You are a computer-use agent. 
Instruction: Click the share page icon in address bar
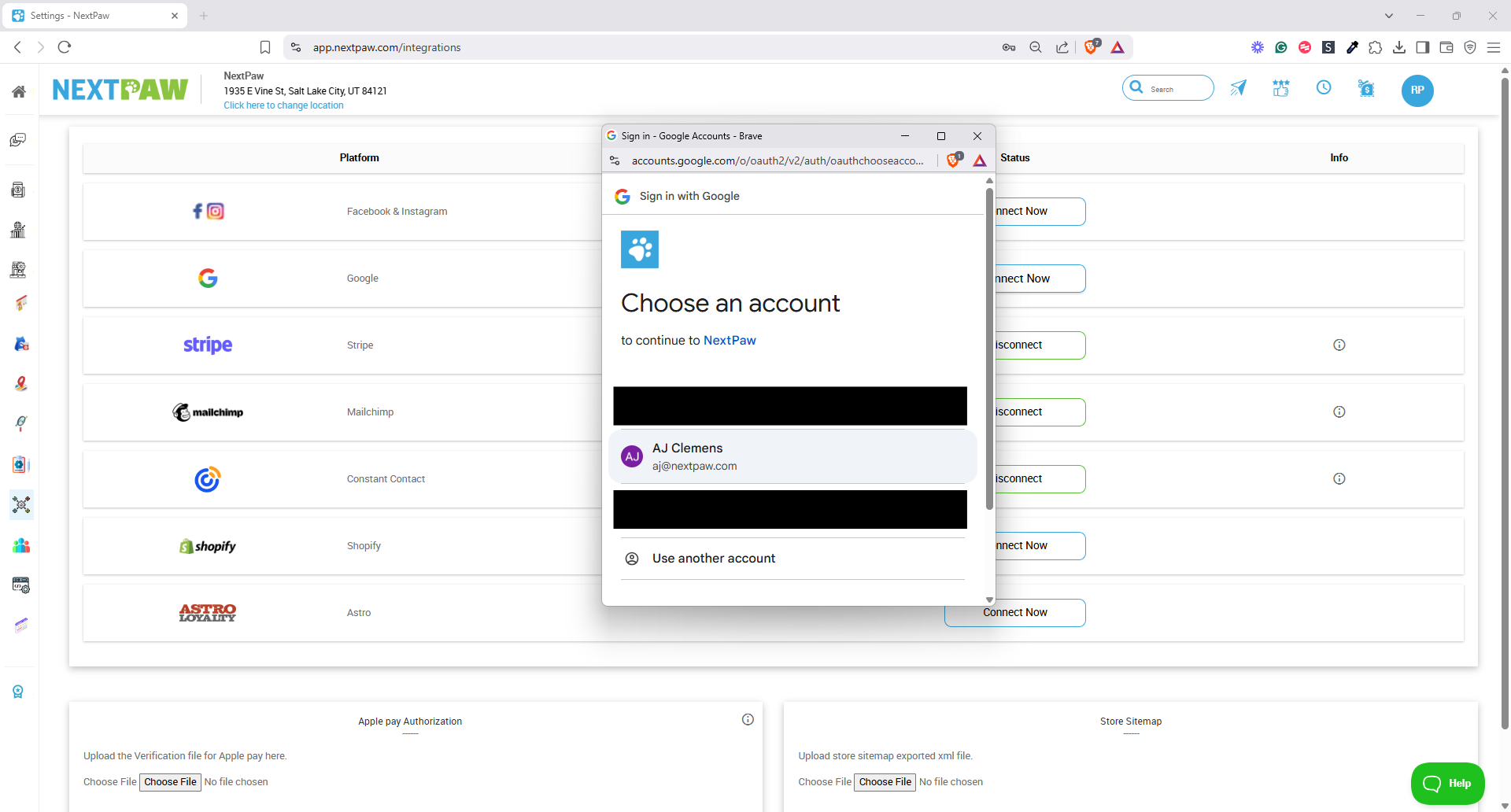click(x=1062, y=47)
